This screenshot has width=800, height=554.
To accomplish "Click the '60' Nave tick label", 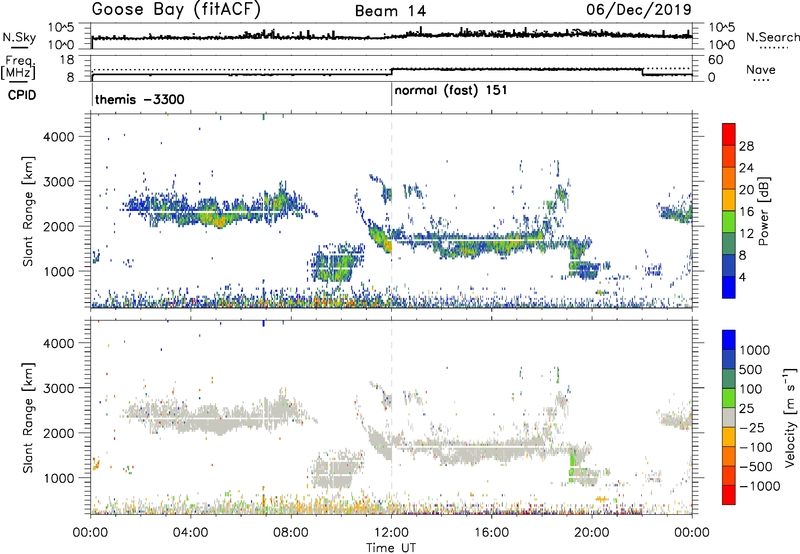I will 716,60.
